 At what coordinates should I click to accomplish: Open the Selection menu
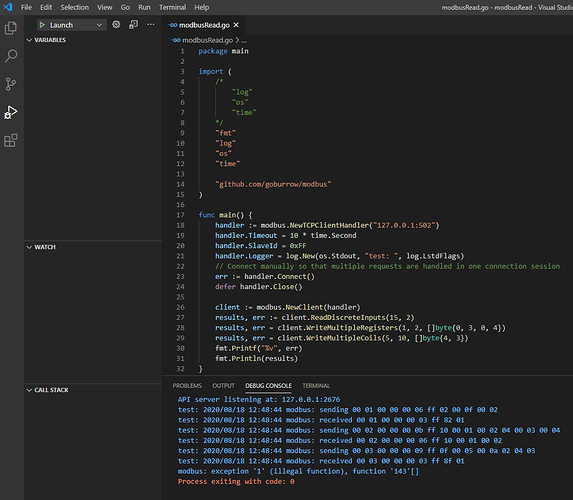pos(75,7)
